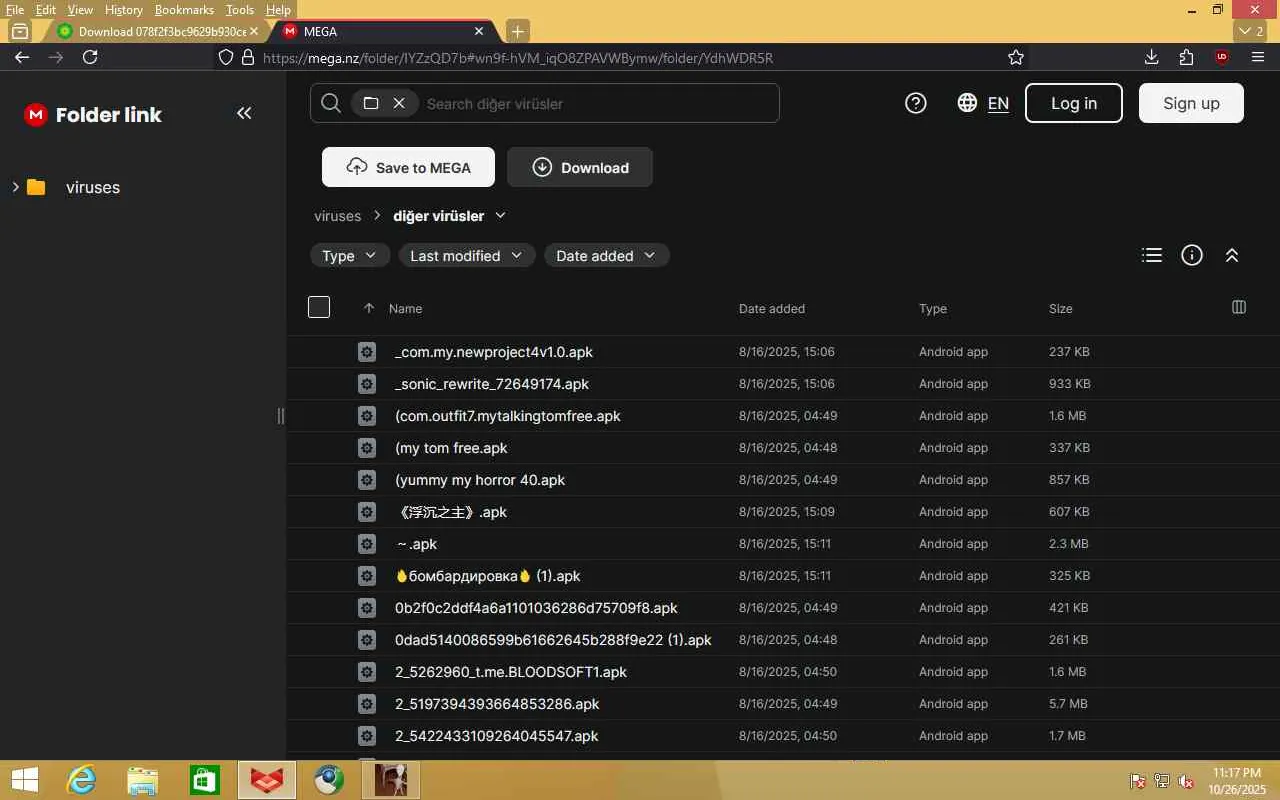The image size is (1280, 800).
Task: Click the Sign up button
Action: click(x=1191, y=103)
